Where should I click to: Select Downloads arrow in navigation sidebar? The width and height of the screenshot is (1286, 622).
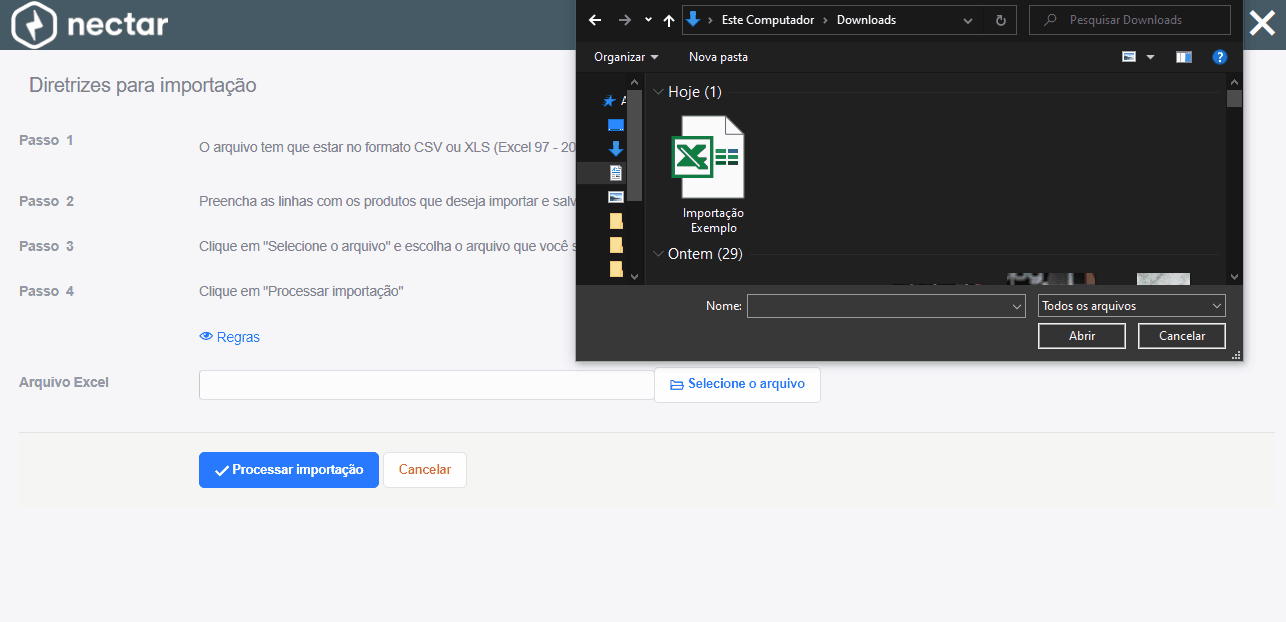point(616,149)
